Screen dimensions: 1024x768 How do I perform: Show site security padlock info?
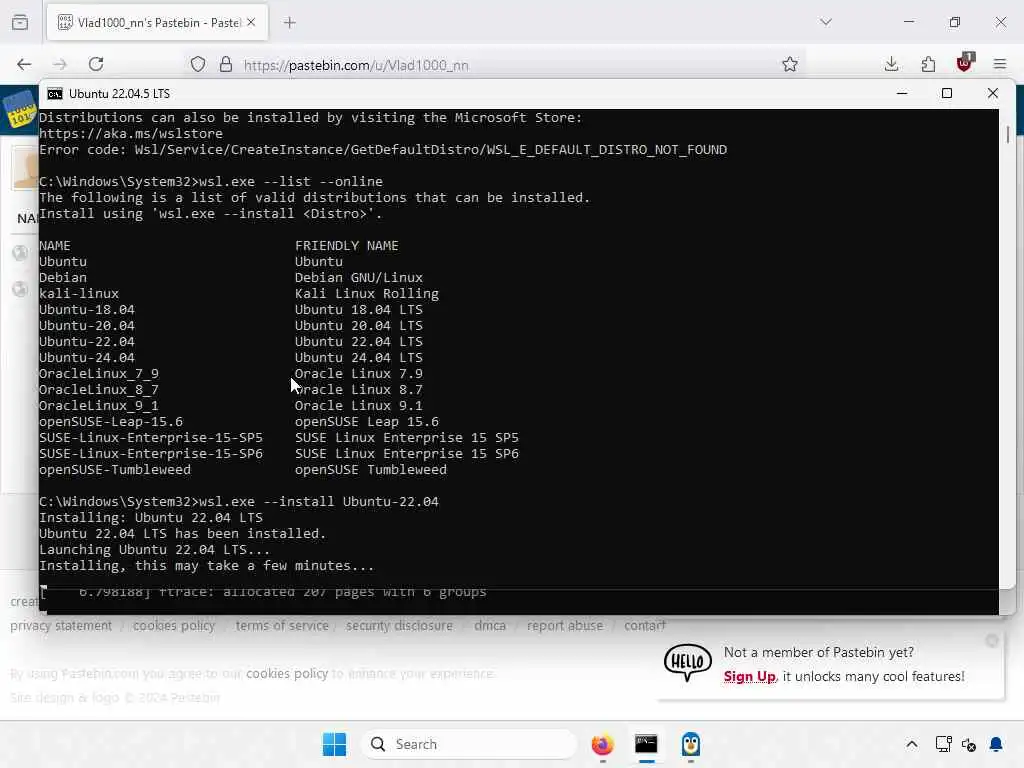(x=226, y=64)
